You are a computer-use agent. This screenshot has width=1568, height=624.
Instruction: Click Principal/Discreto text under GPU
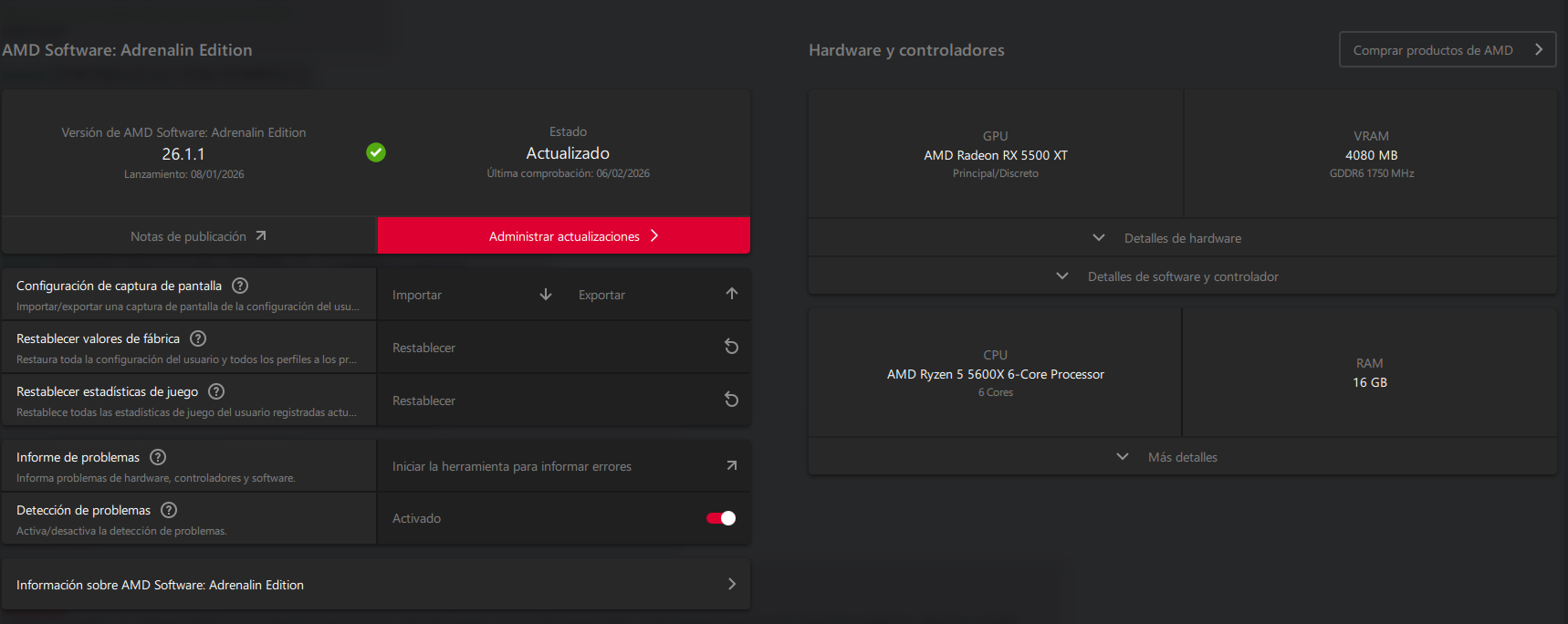point(996,173)
